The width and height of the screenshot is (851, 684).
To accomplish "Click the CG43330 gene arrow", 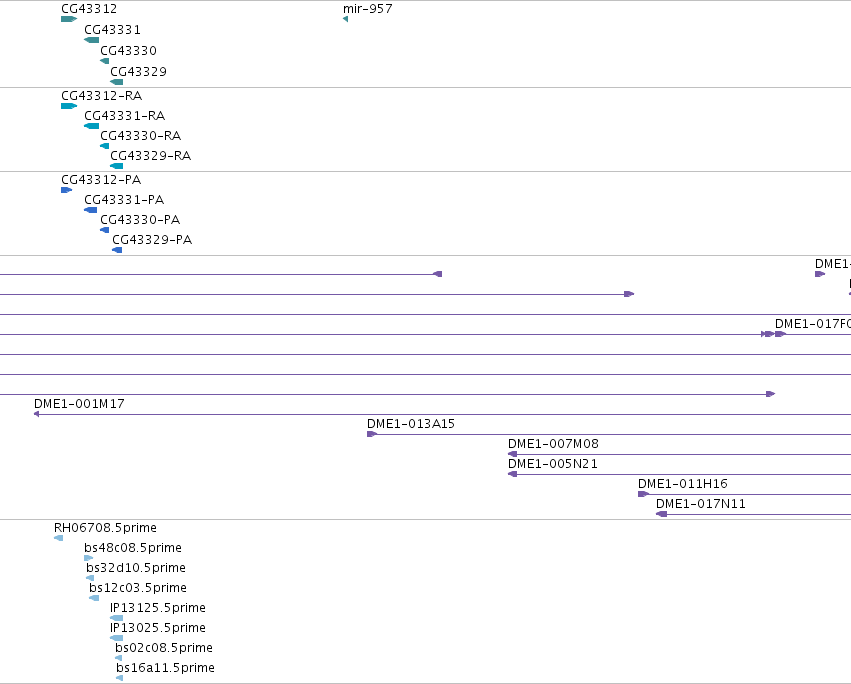I will point(105,61).
